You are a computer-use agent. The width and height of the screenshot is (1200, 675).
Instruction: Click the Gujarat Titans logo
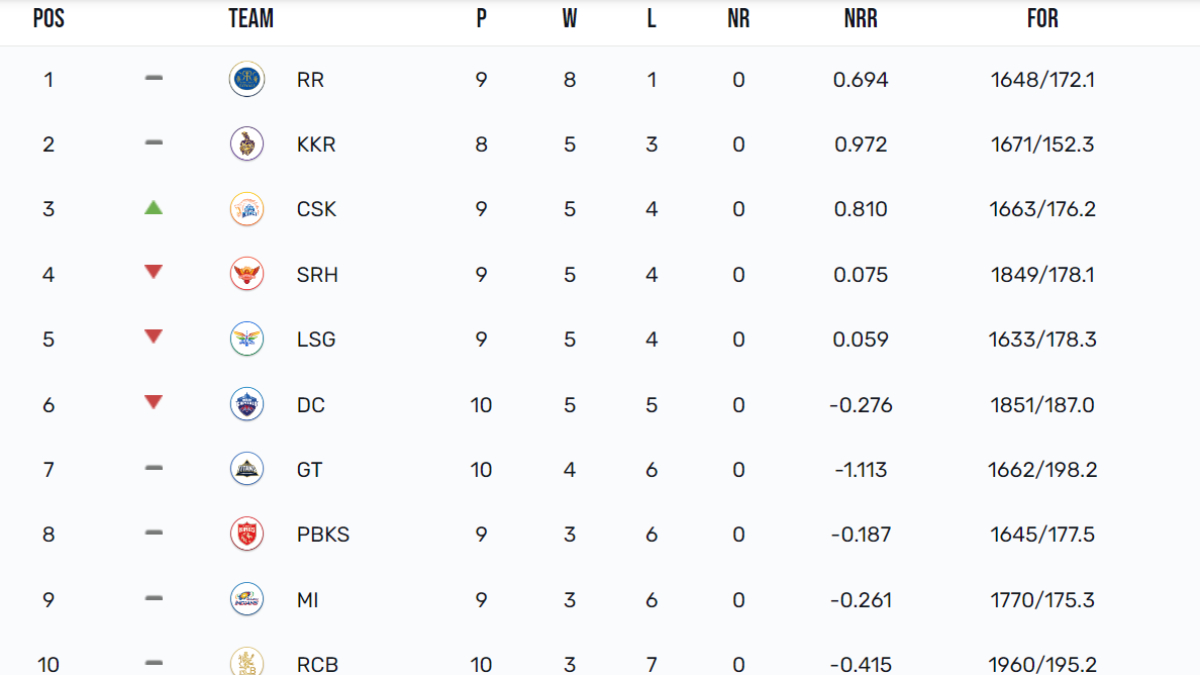pos(247,469)
